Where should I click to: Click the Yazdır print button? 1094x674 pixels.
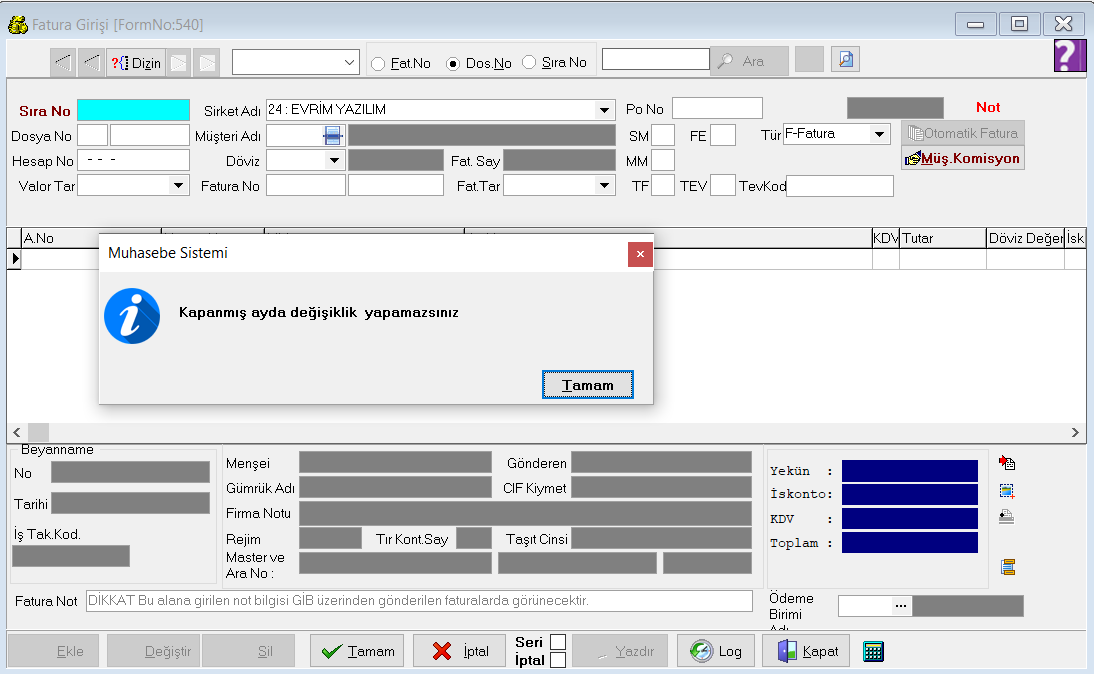coord(620,651)
